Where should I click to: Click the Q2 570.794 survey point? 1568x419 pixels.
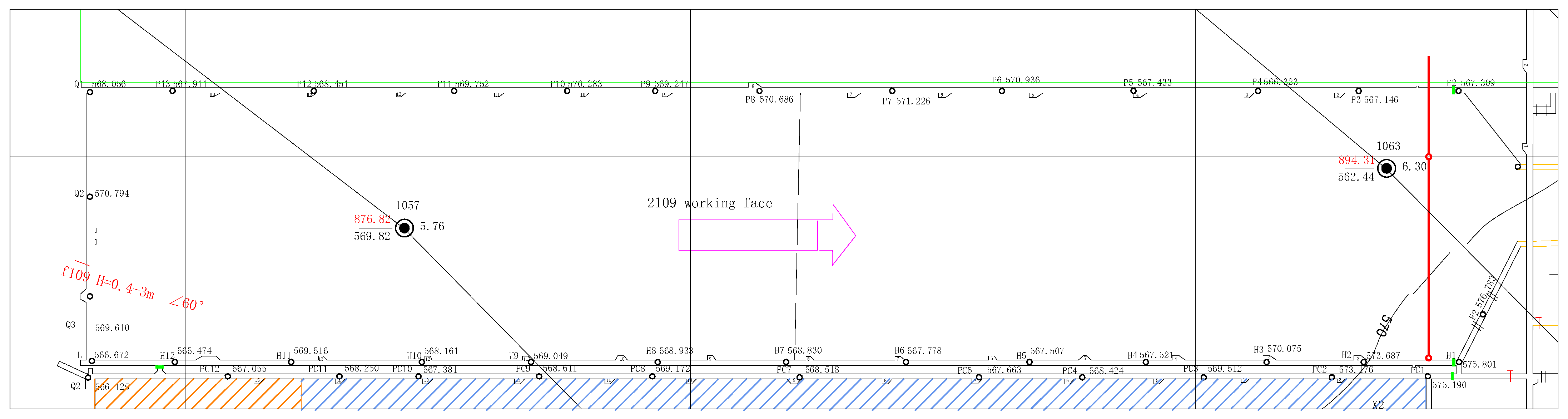[90, 196]
